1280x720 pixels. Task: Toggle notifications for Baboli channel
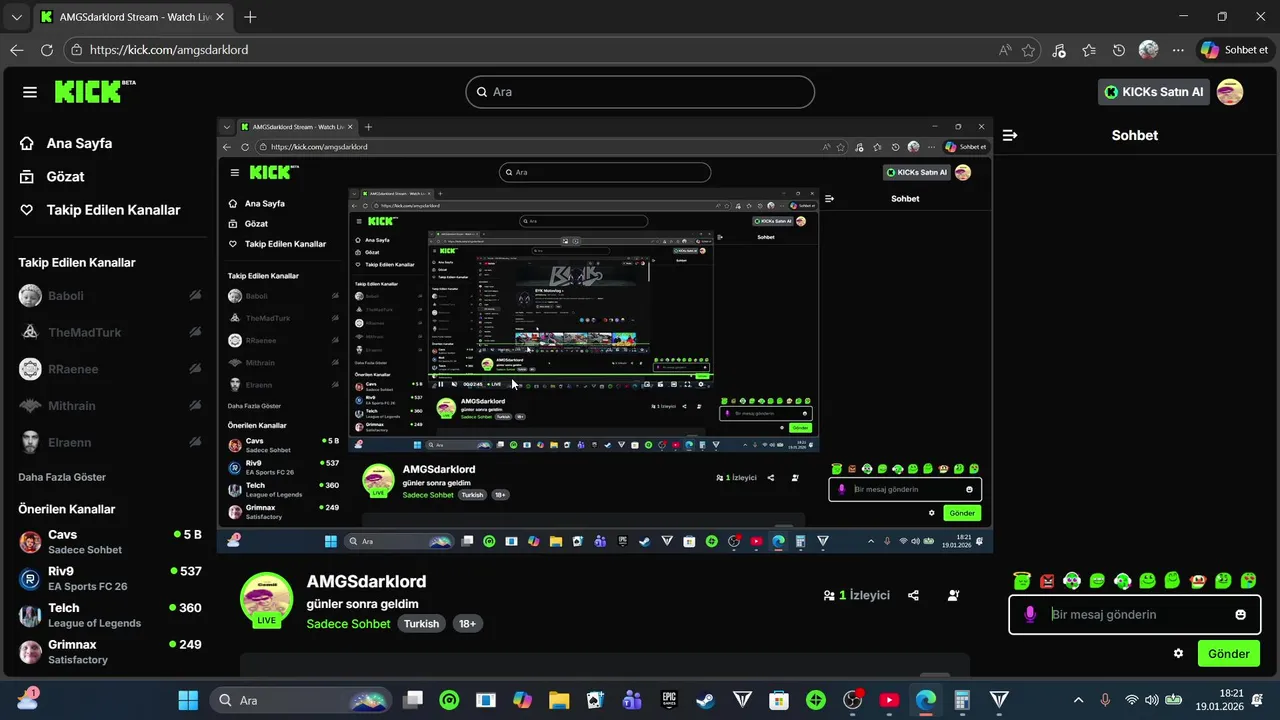(195, 296)
